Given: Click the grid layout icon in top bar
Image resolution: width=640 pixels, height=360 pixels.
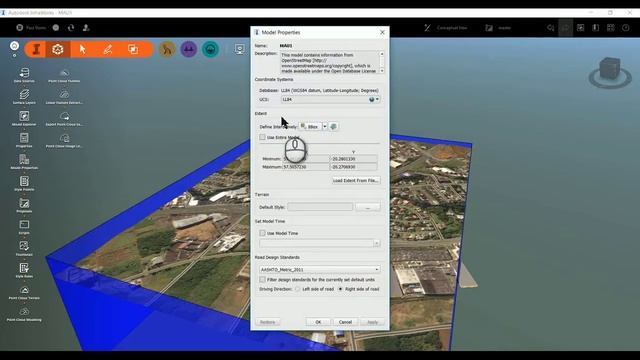Looking at the screenshot, I should [611, 28].
